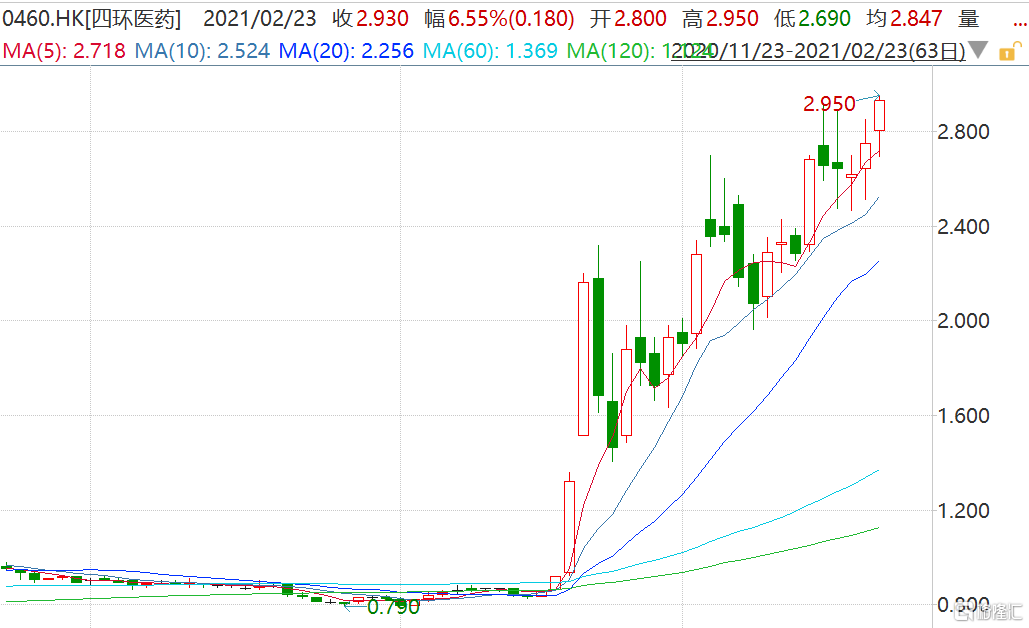This screenshot has height=628, width=1029.
Task: Click the 2021/02/23 date in header
Action: tap(260, 18)
